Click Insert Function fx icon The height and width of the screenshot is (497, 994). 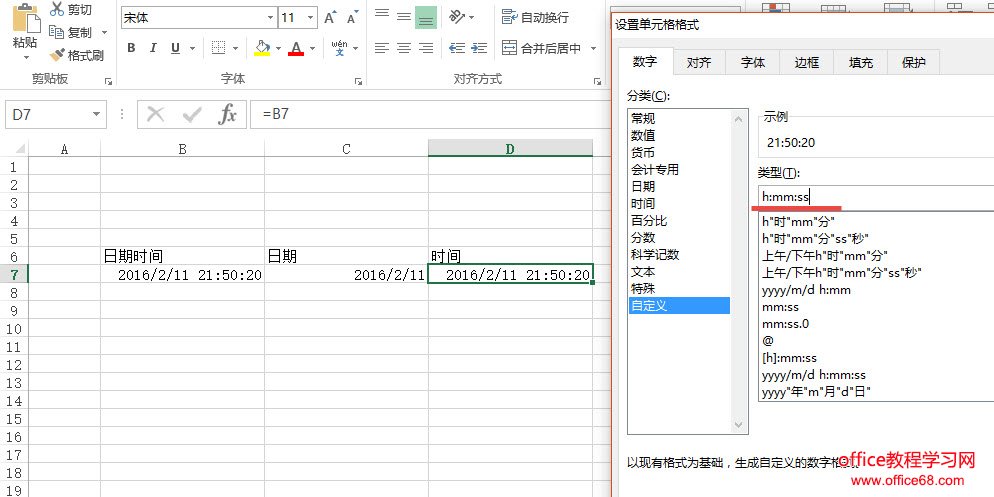pyautogui.click(x=228, y=115)
